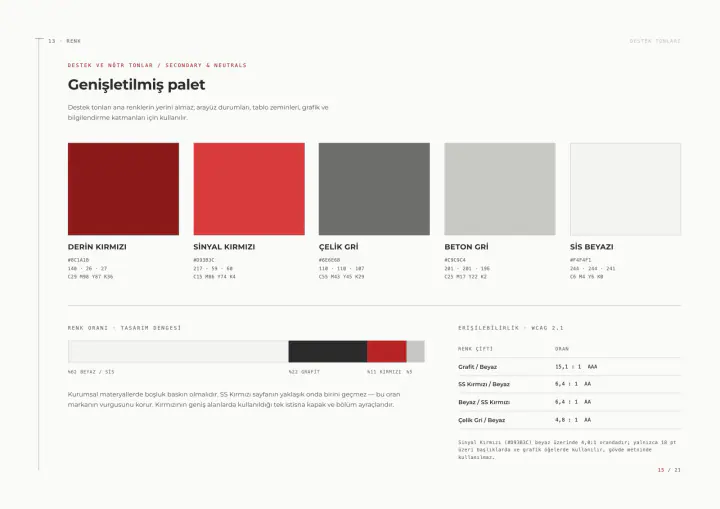Click the 'Beyaz / SS Kırmızı' row label
The width and height of the screenshot is (720, 509).
[x=484, y=402]
